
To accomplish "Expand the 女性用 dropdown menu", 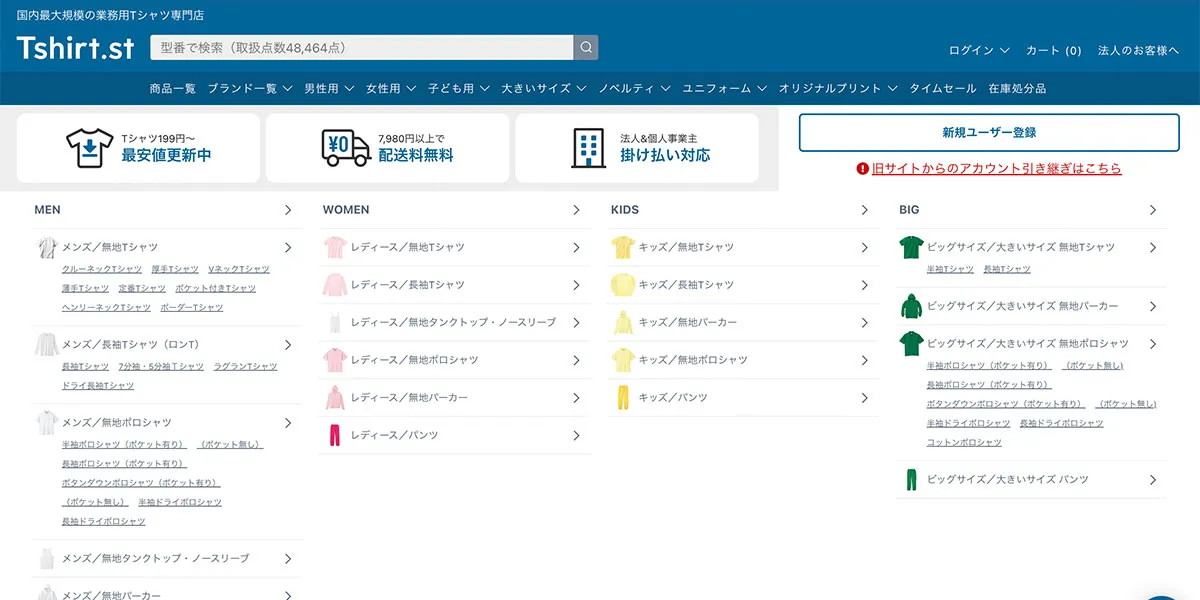I will [x=391, y=88].
